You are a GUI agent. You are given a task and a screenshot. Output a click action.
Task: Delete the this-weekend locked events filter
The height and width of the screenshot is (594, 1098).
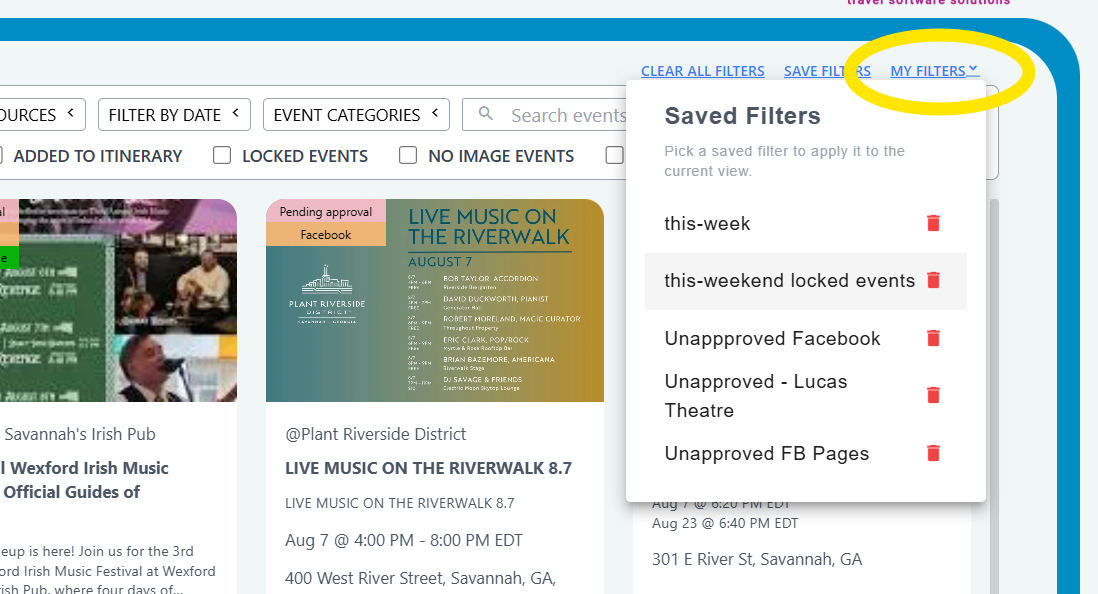(933, 280)
